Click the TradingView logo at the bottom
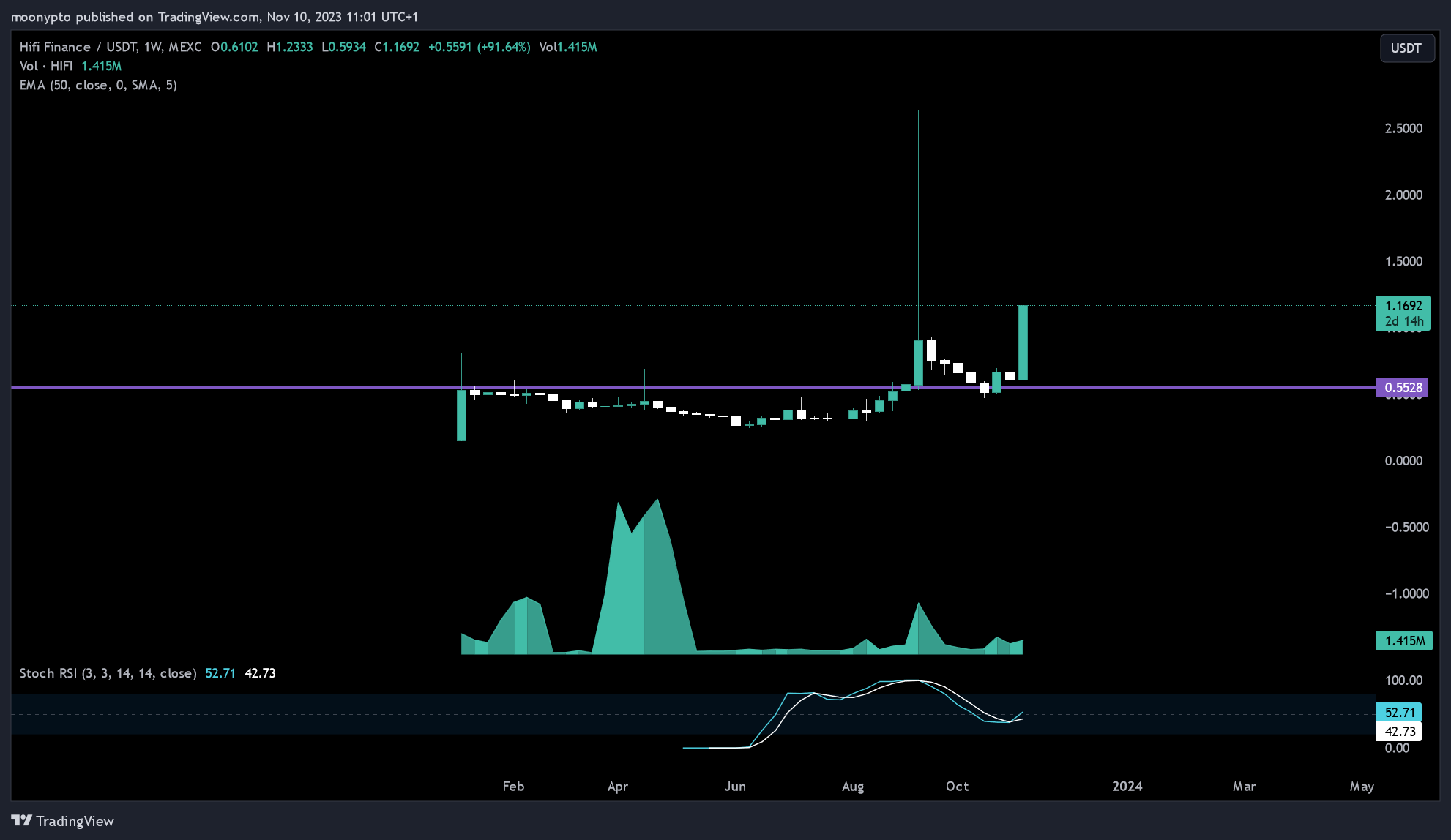Screen dimensions: 1451x840 tap(63, 821)
